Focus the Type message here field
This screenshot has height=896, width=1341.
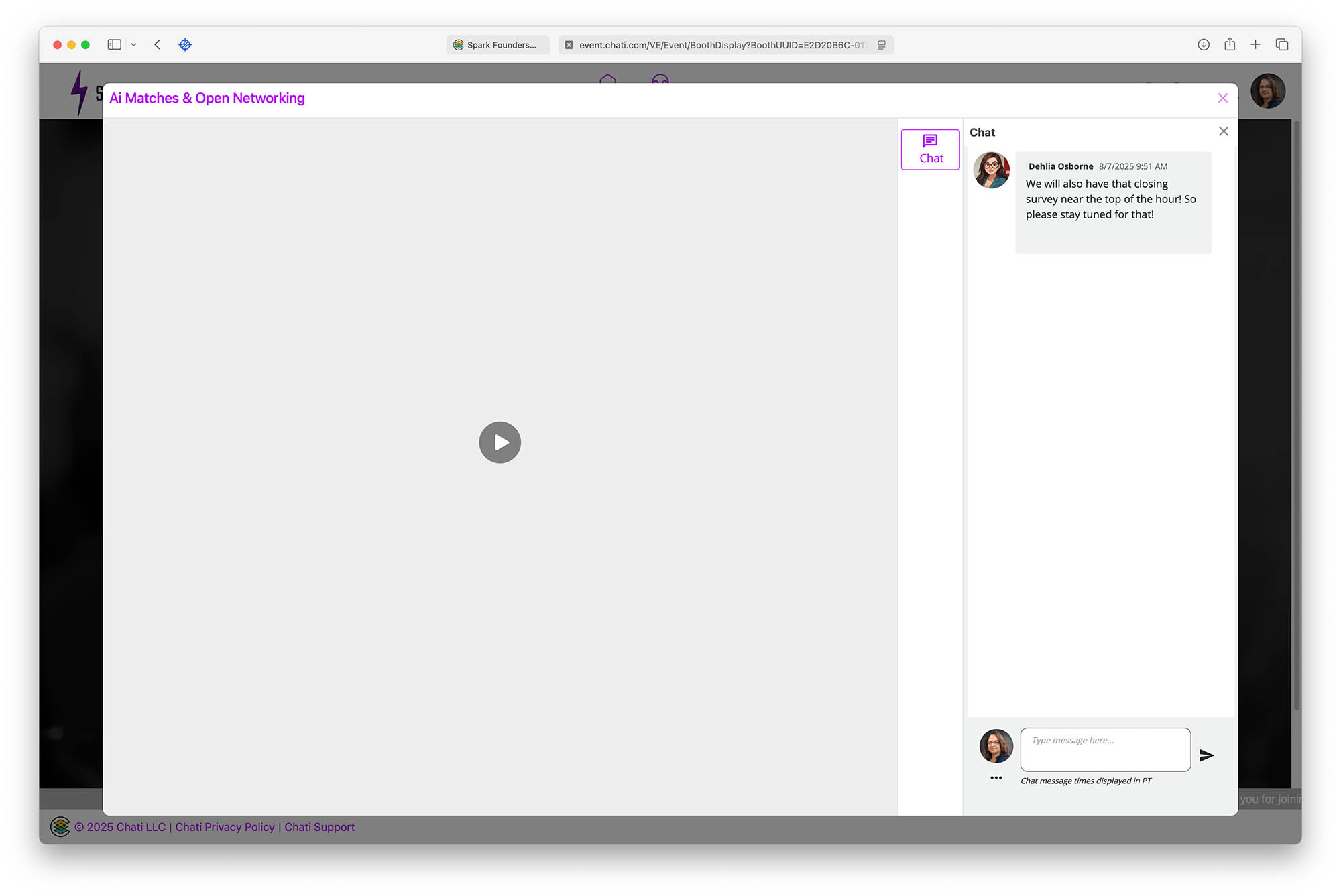pyautogui.click(x=1105, y=749)
